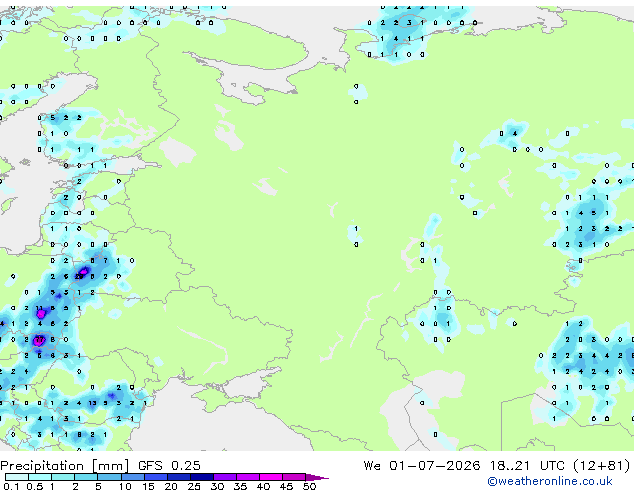The image size is (634, 490).
Task: Click the 25–30 mm dark blue legend swatch
Action: [x=202, y=477]
